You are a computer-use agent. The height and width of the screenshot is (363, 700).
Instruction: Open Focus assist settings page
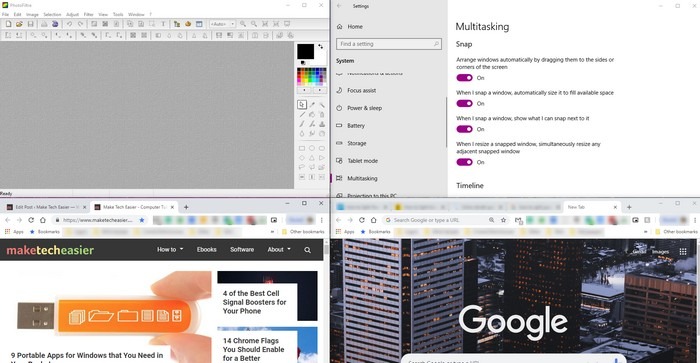coord(362,91)
